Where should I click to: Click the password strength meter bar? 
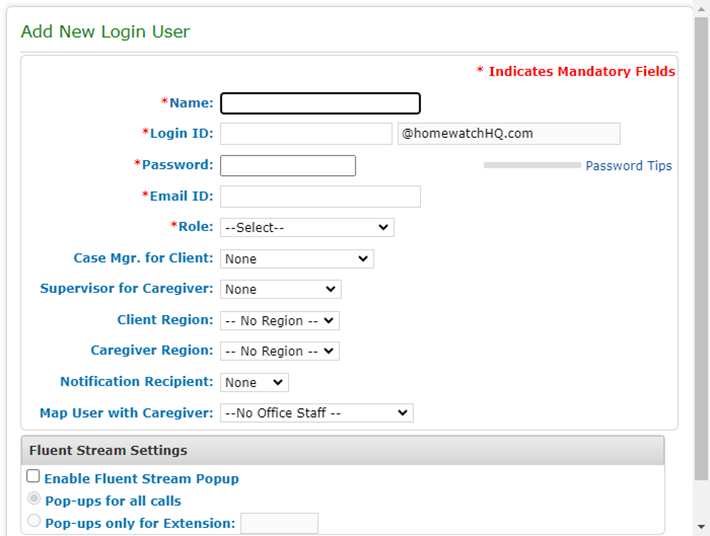531,165
